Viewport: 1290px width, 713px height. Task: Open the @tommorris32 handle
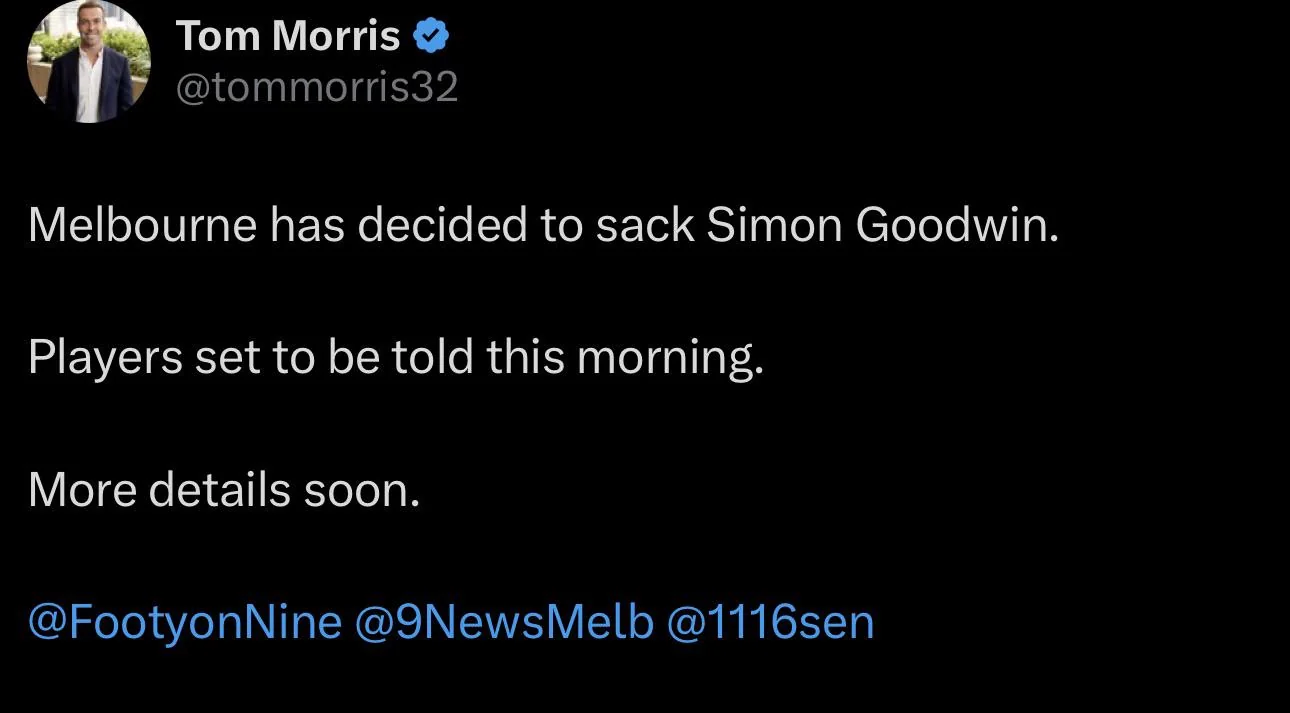[317, 88]
